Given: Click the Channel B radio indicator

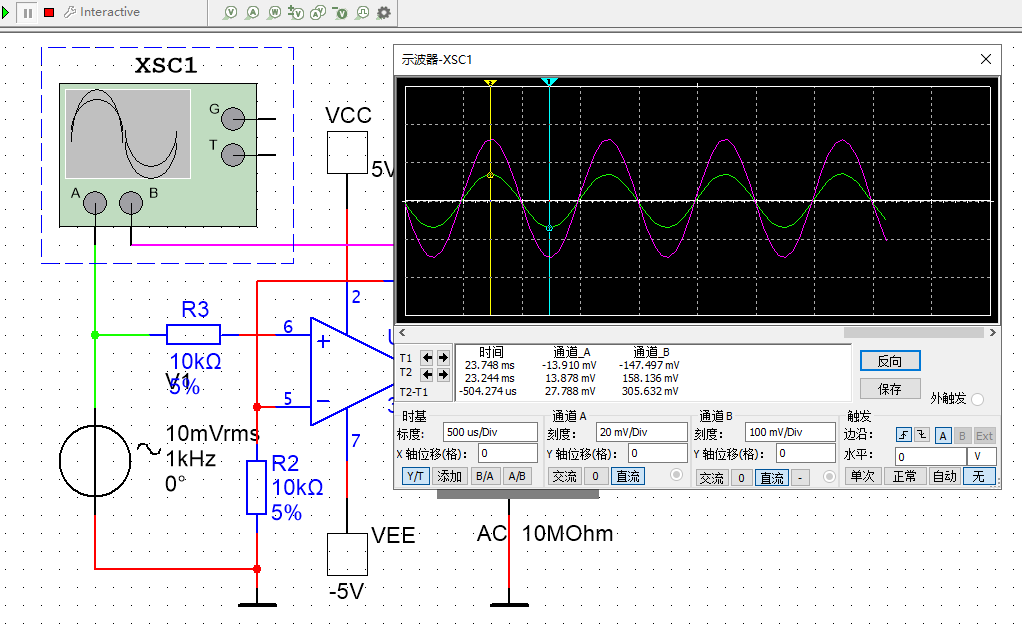Looking at the screenshot, I should point(829,477).
